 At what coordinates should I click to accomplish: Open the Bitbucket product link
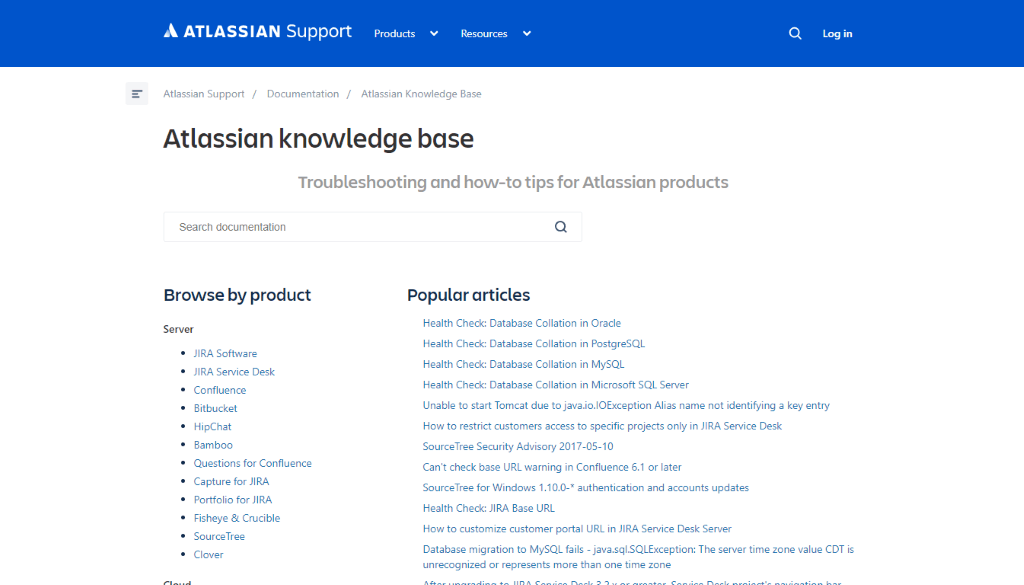(215, 408)
